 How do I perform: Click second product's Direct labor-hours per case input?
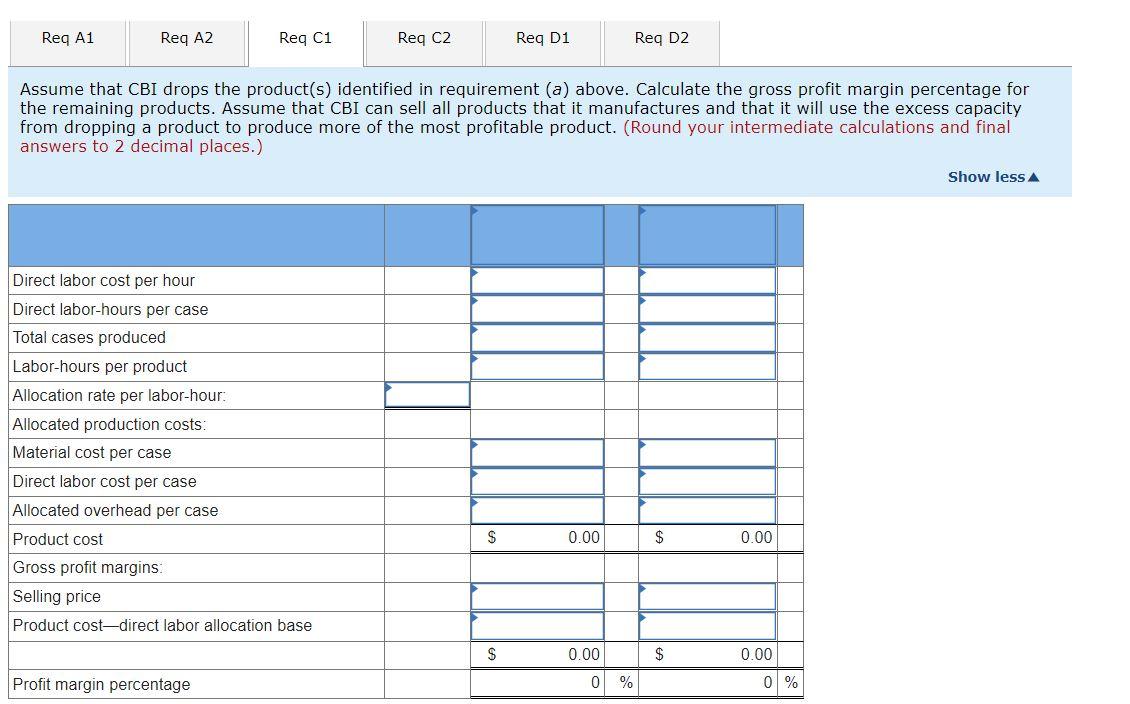point(707,308)
